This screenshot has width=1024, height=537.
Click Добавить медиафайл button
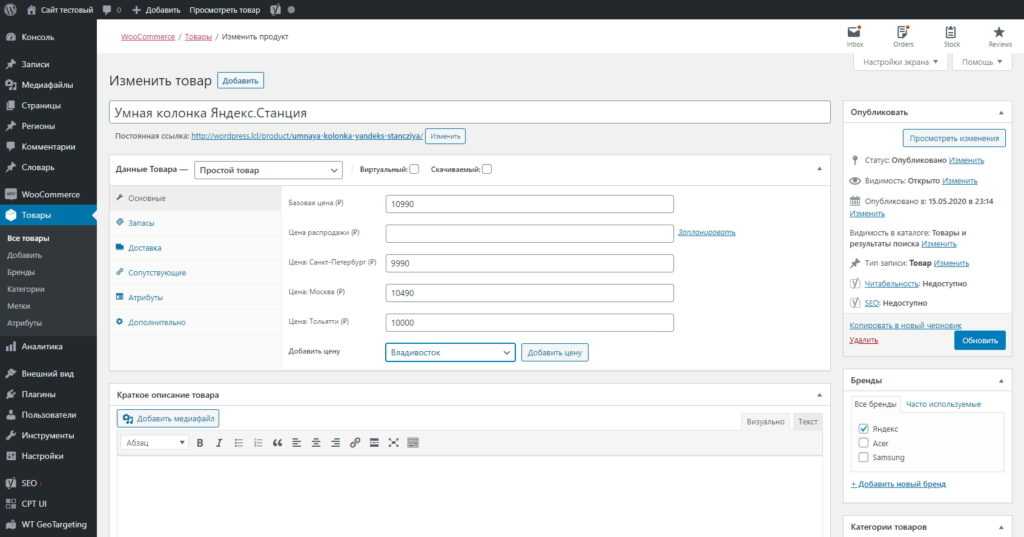(168, 419)
